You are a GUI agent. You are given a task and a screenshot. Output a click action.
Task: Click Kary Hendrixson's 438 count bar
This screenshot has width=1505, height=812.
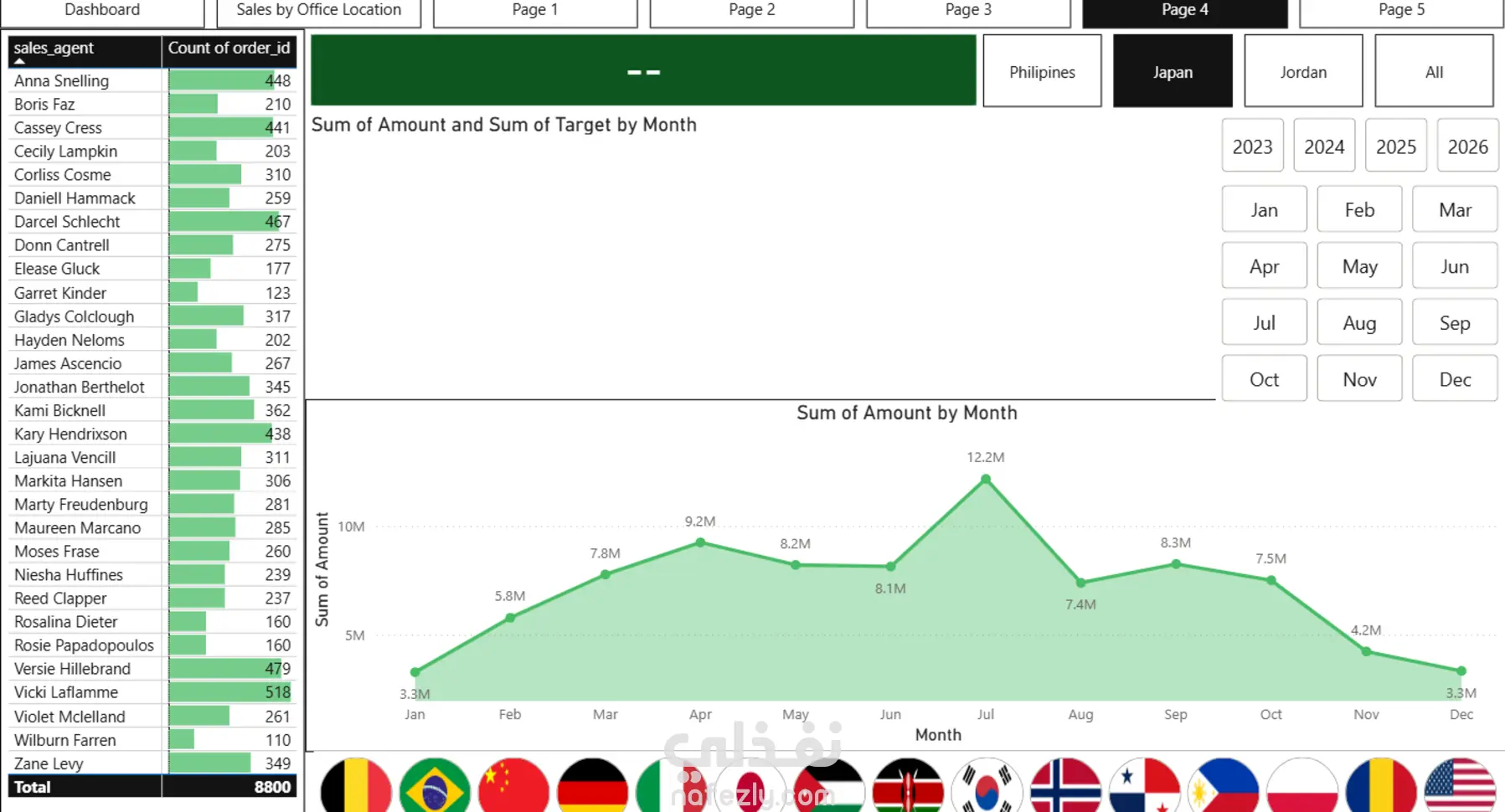pos(219,434)
